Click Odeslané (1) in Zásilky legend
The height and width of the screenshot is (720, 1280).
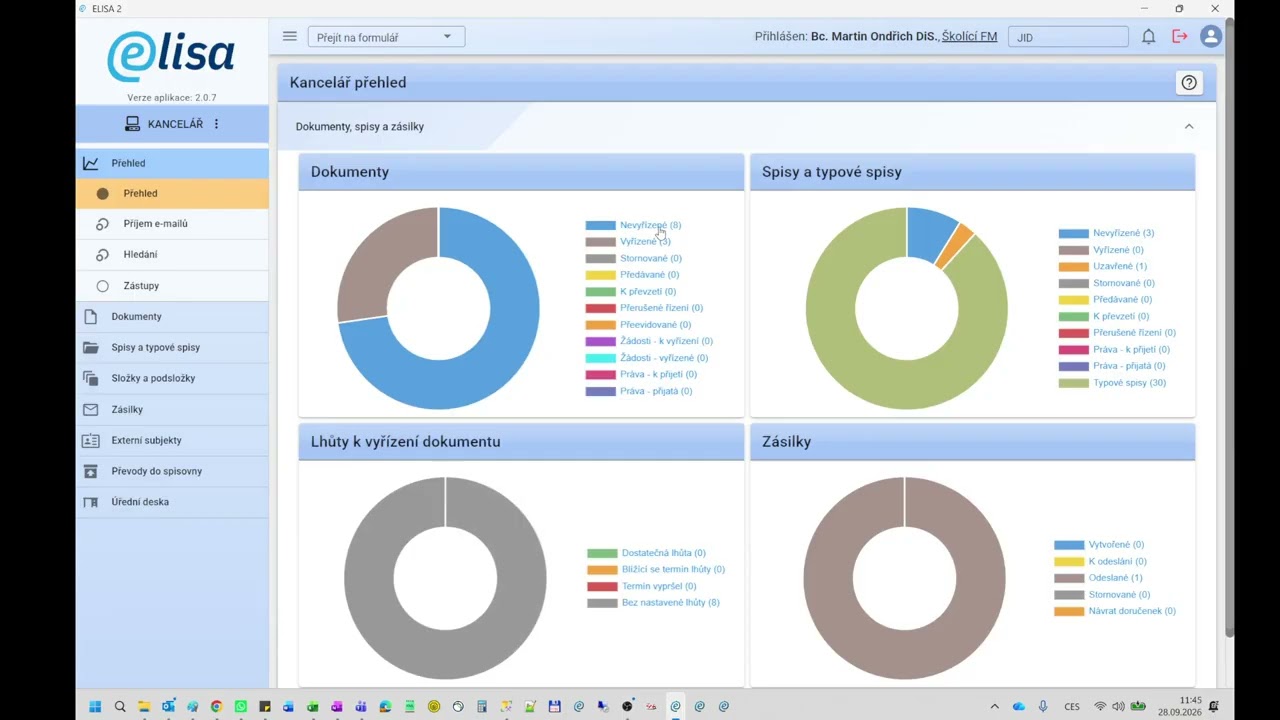point(1115,578)
